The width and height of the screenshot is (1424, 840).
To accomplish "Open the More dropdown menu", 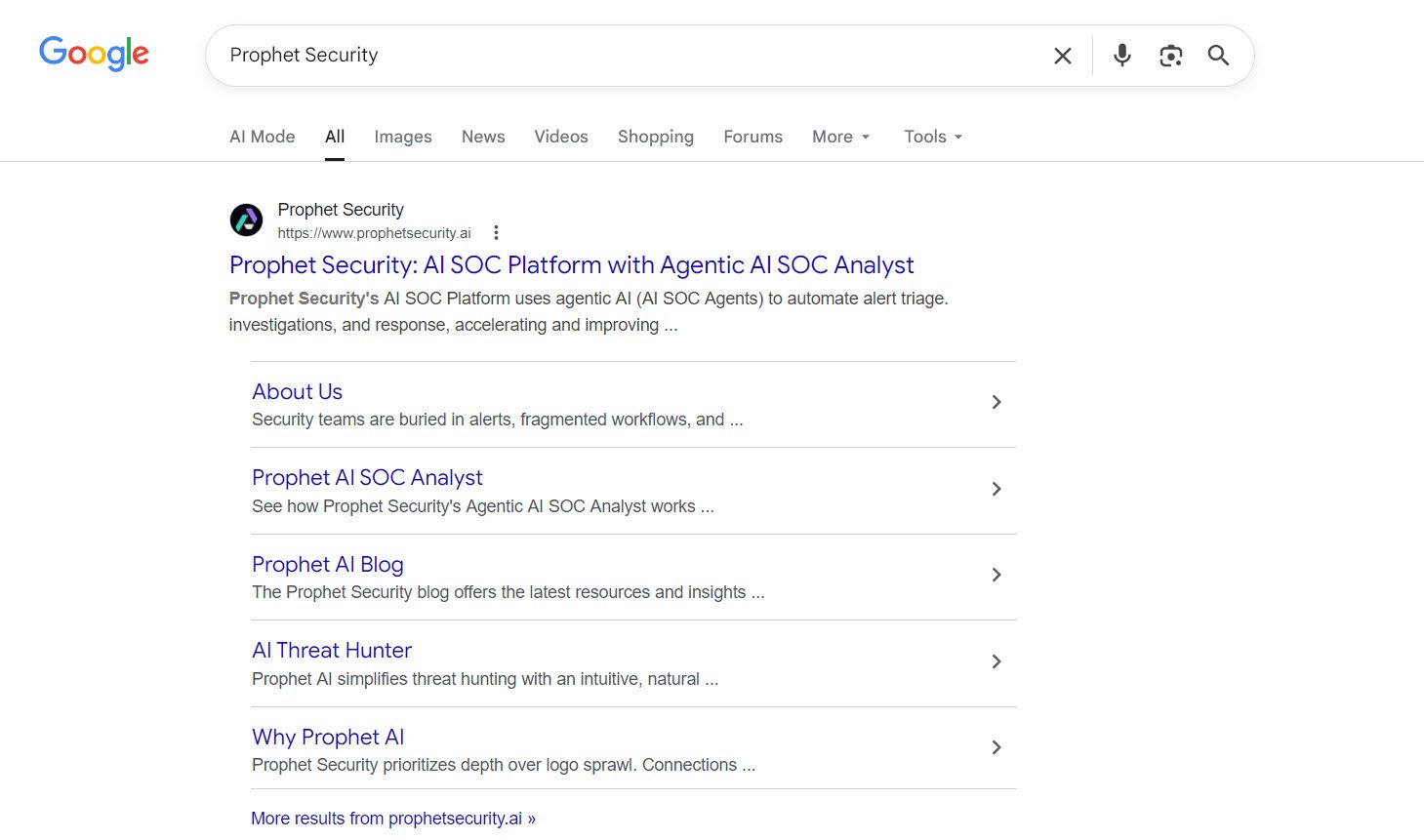I will click(840, 137).
